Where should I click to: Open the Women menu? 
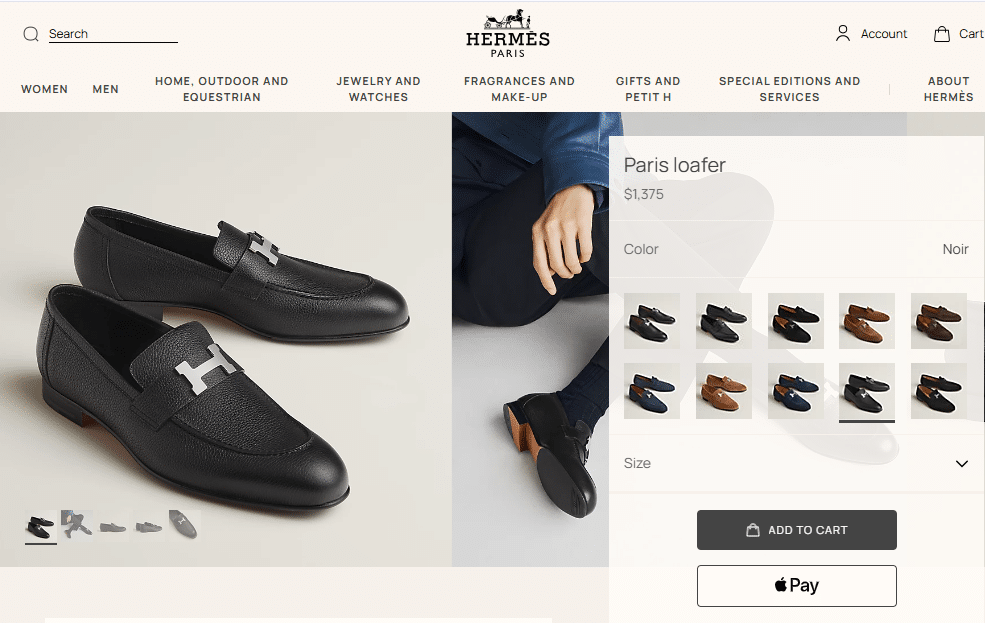(44, 89)
